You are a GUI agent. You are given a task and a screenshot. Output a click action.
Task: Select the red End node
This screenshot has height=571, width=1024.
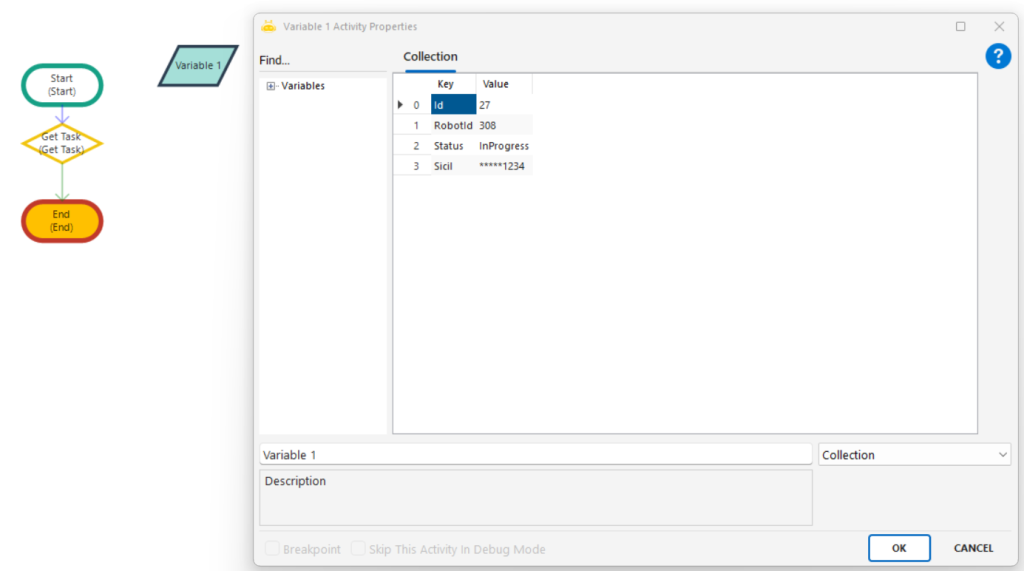coord(62,221)
